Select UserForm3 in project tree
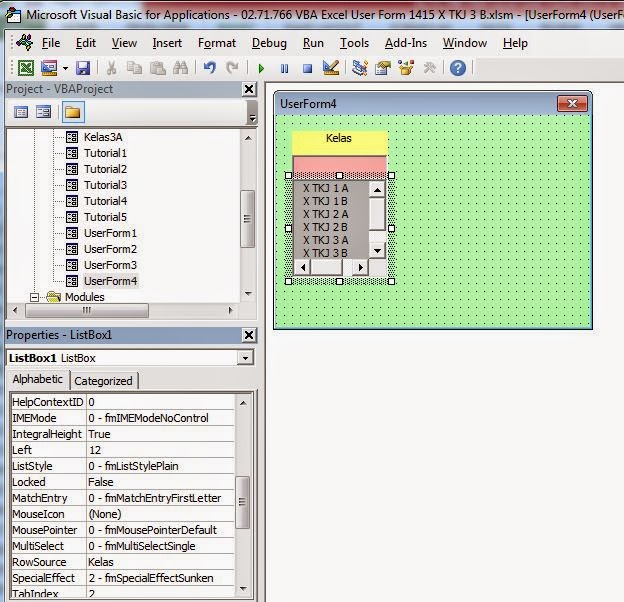Image resolution: width=624 pixels, height=602 pixels. (x=110, y=265)
